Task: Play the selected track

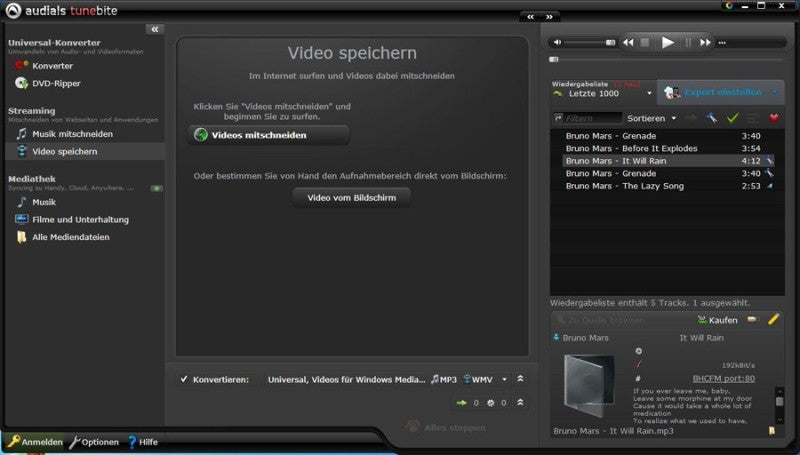Action: tap(667, 42)
